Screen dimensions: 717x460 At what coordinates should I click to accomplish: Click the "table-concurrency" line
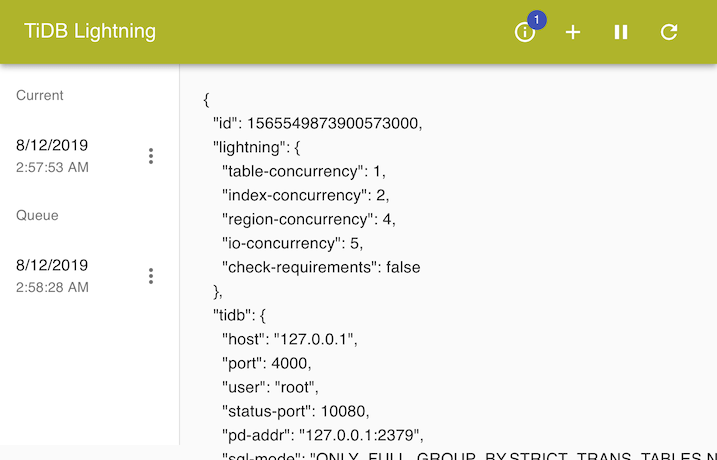(x=304, y=171)
